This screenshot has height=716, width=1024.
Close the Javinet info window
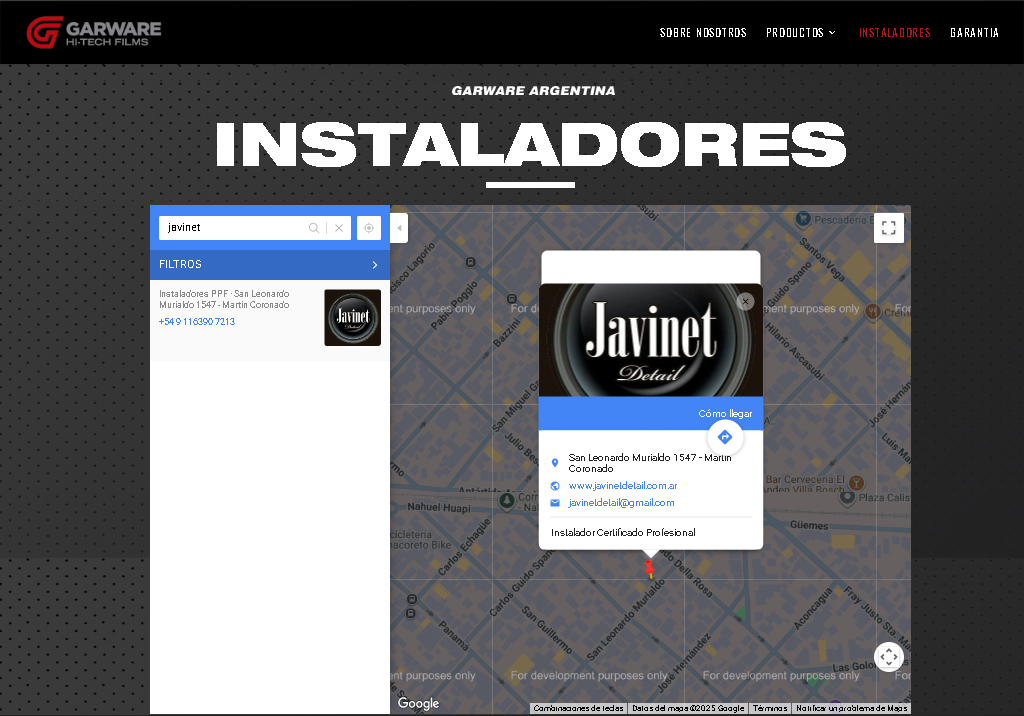point(745,301)
